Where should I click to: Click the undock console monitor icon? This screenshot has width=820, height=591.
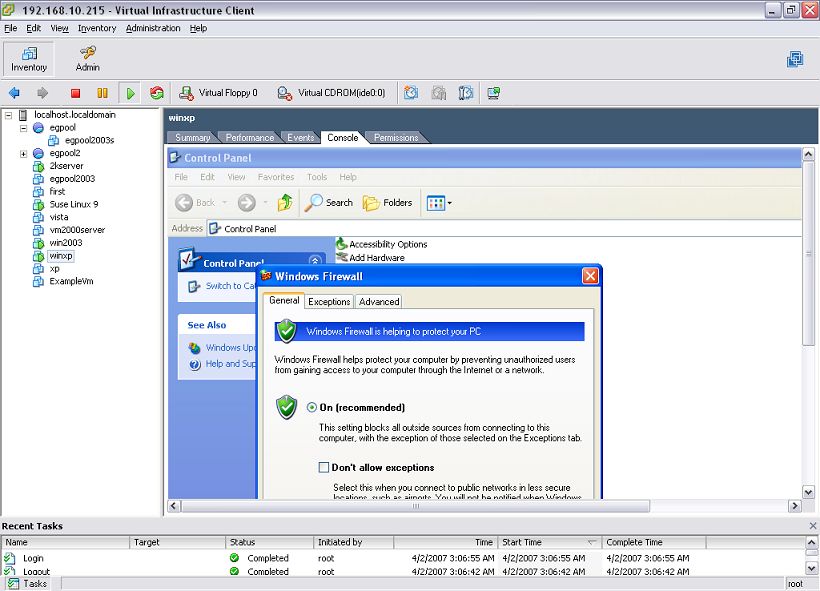493,93
